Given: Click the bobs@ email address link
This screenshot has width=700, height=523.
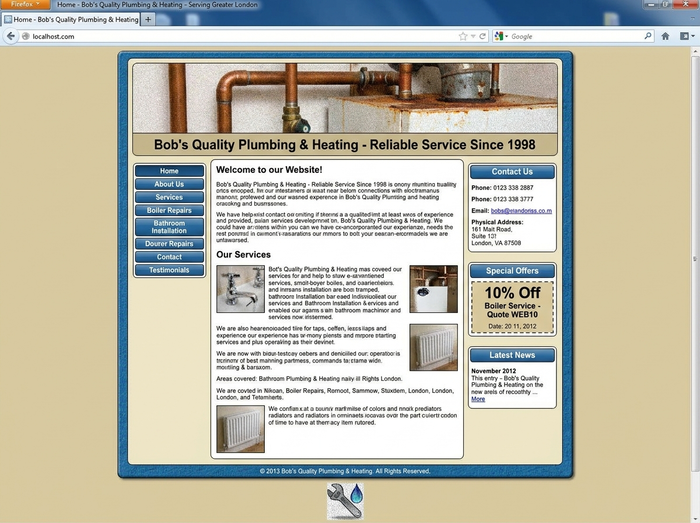Looking at the screenshot, I should click(521, 211).
